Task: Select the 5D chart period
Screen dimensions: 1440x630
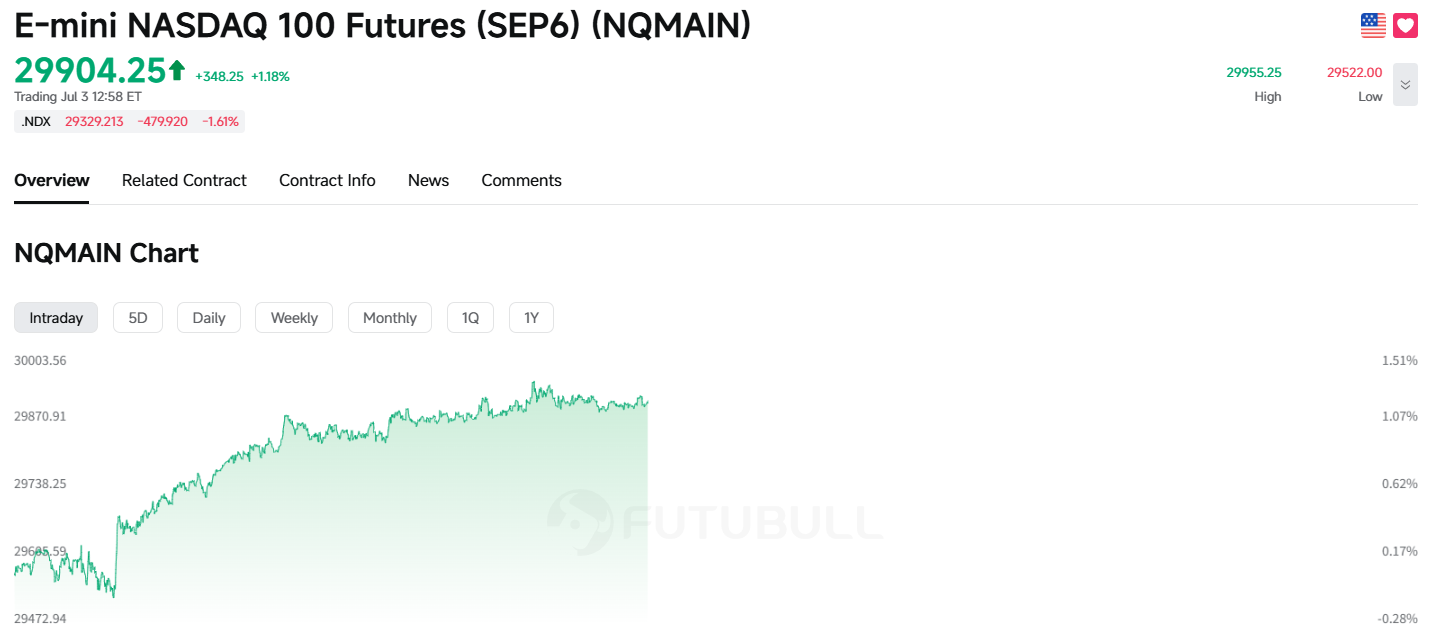Action: pyautogui.click(x=138, y=317)
